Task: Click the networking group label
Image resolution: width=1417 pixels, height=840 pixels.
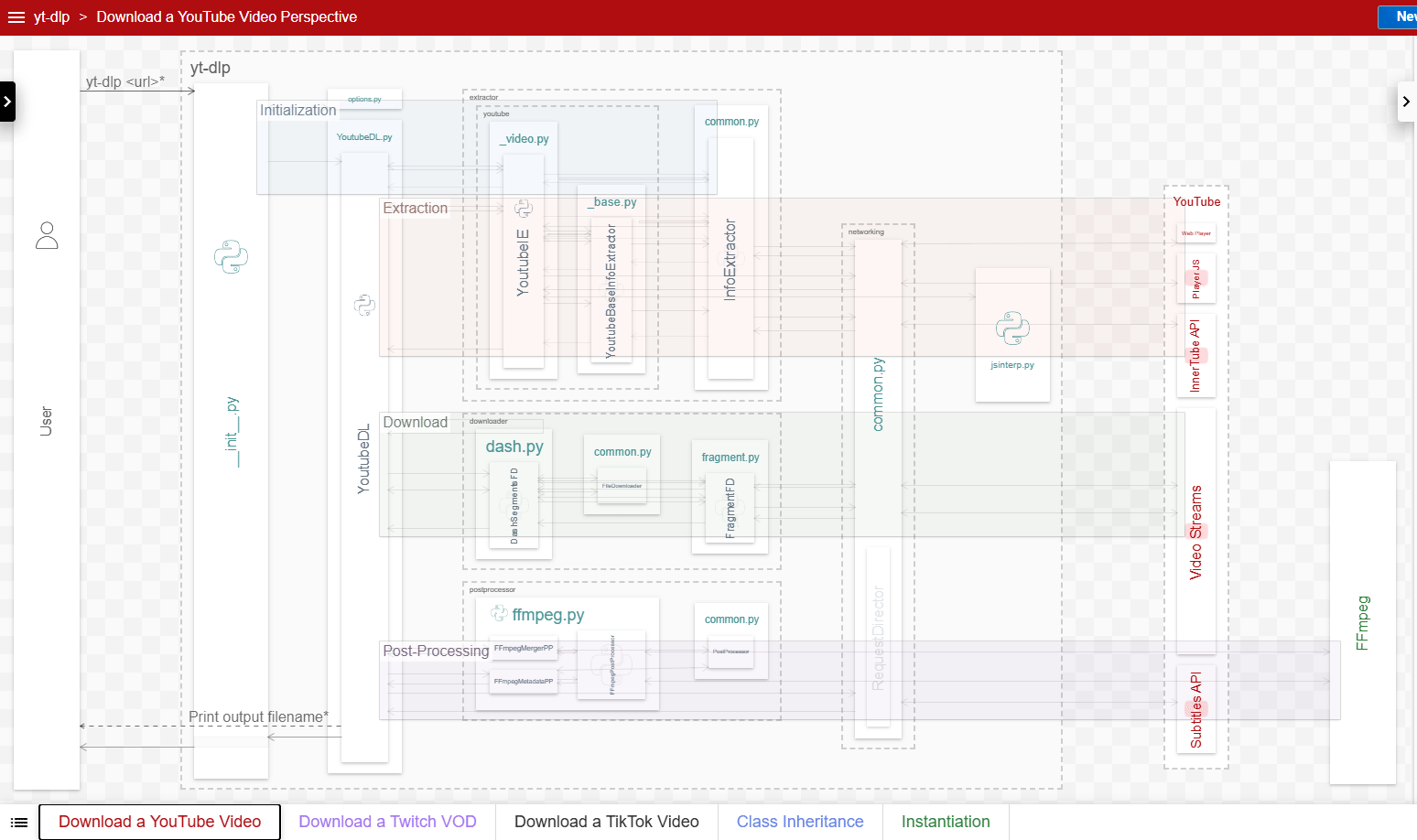Action: (866, 232)
